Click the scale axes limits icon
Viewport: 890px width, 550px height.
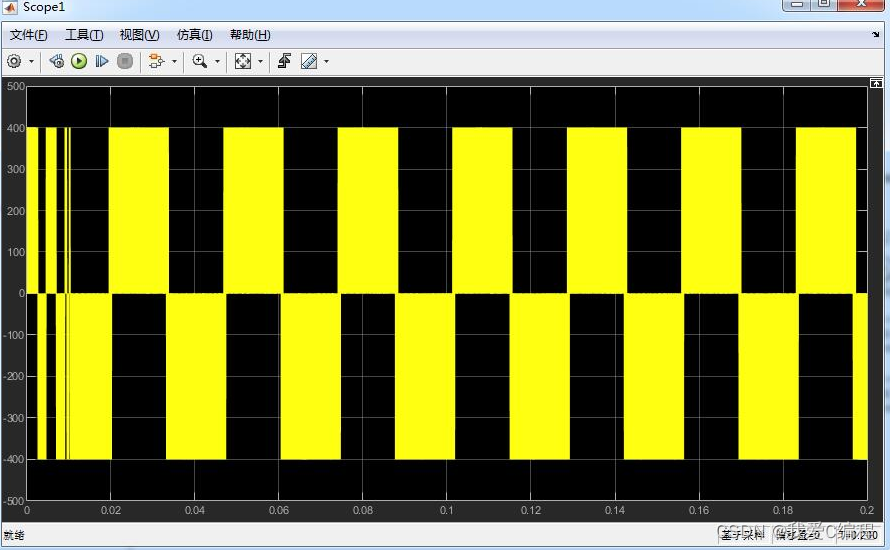pyautogui.click(x=243, y=61)
